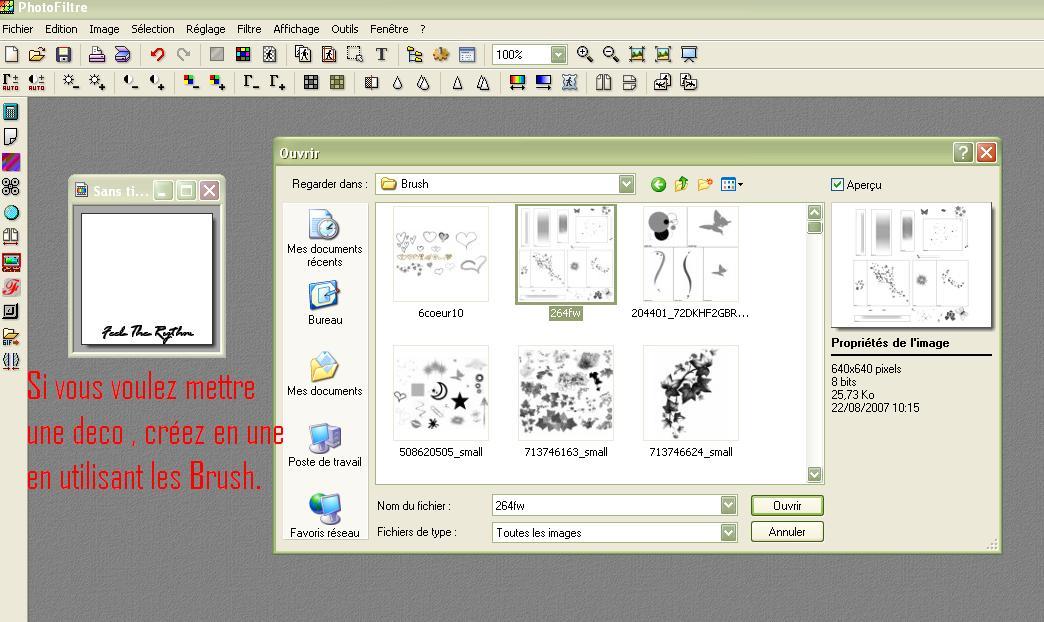Click the printer icon

(97, 55)
